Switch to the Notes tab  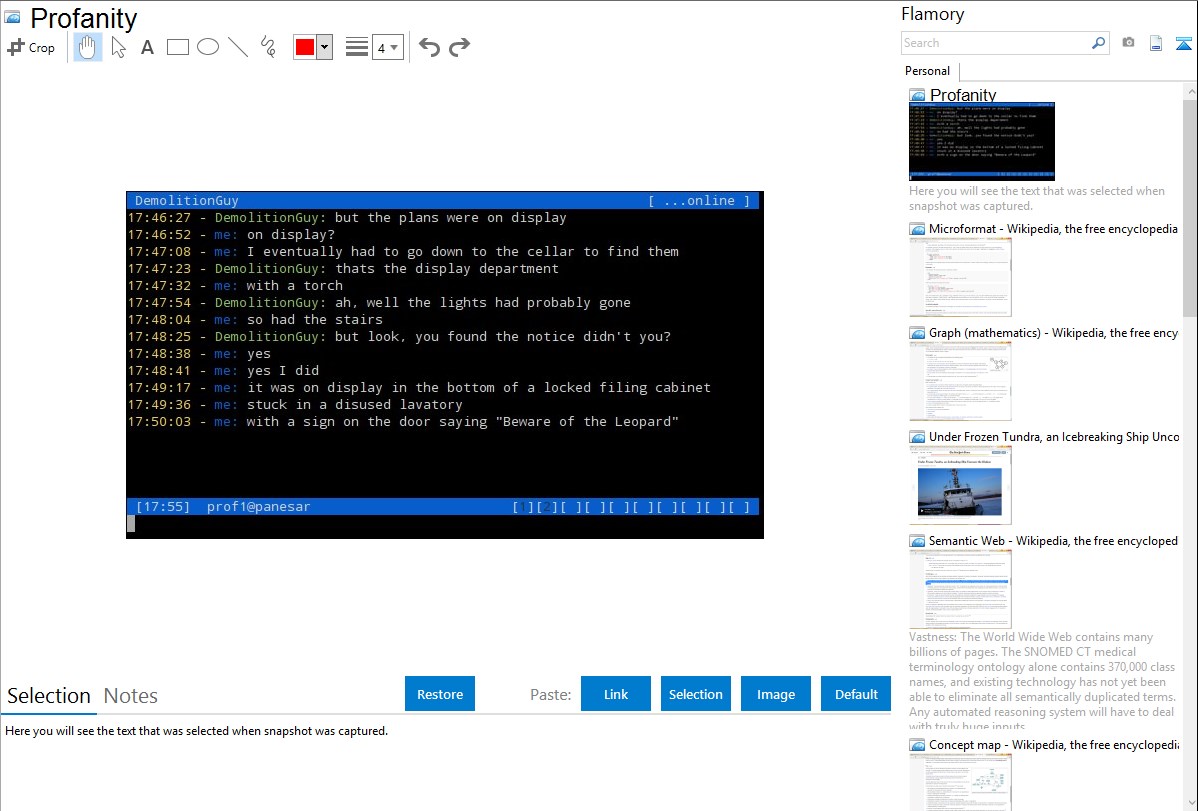(x=130, y=696)
